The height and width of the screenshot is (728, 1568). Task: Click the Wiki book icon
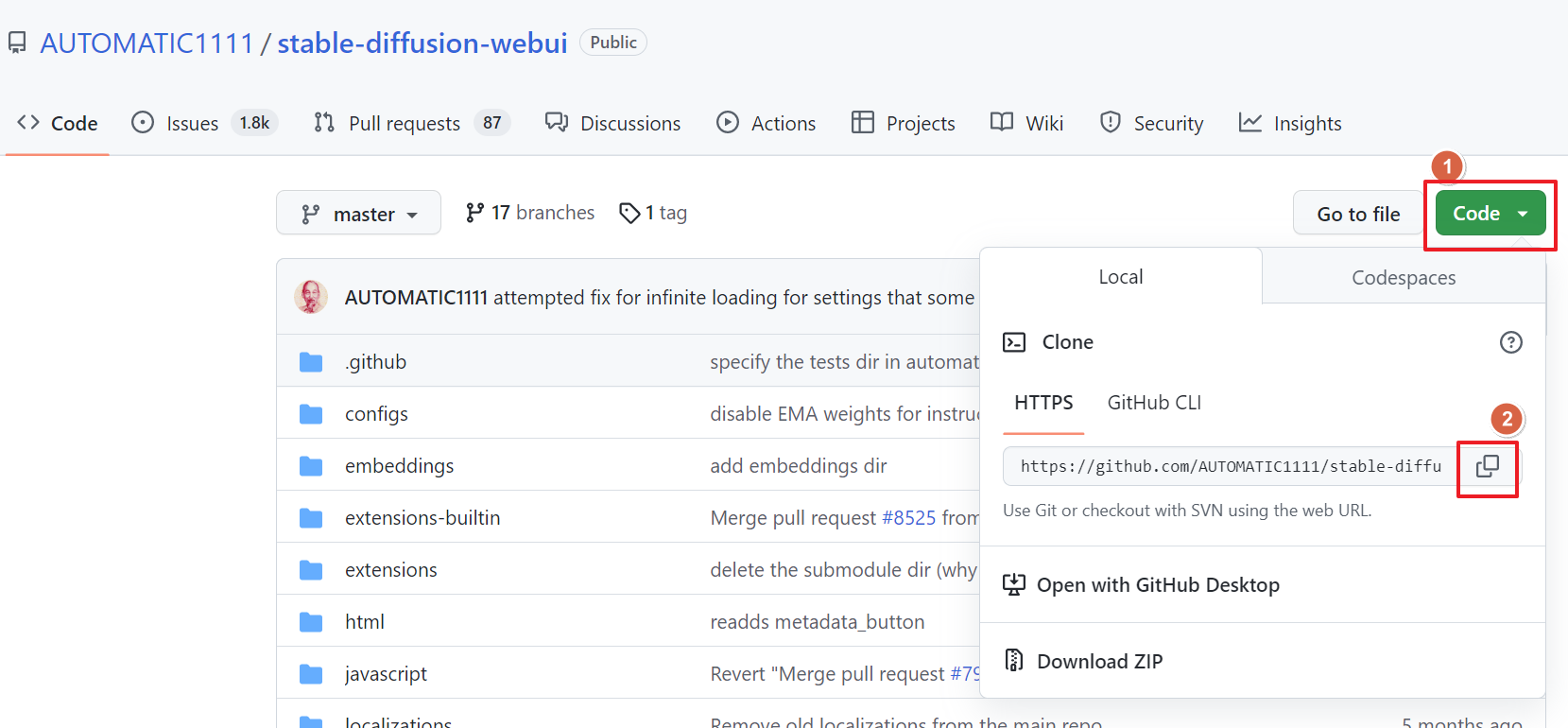pyautogui.click(x=1002, y=122)
